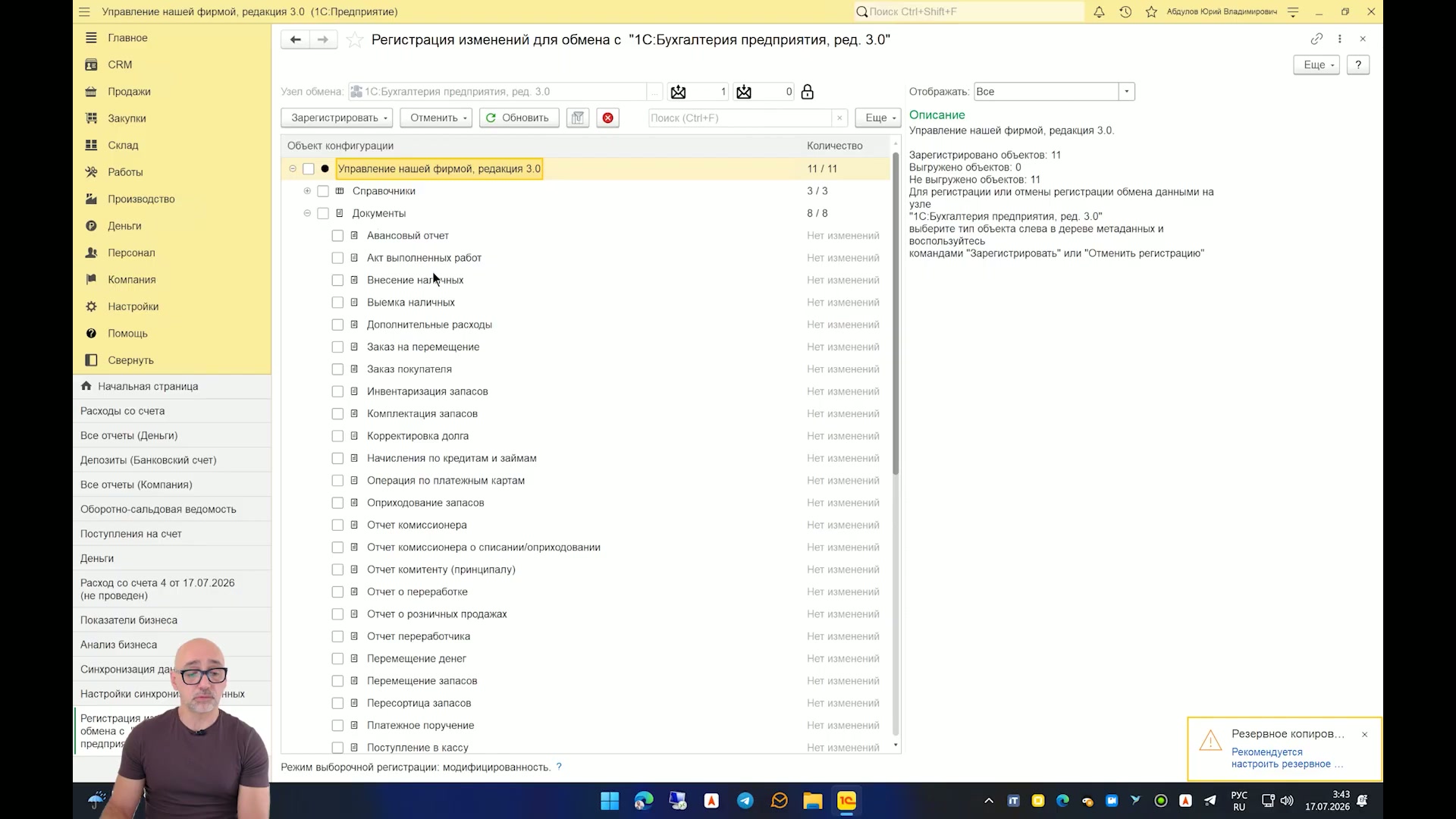This screenshot has height=819, width=1456.
Task: Click the back navigation arrow
Action: pyautogui.click(x=295, y=39)
